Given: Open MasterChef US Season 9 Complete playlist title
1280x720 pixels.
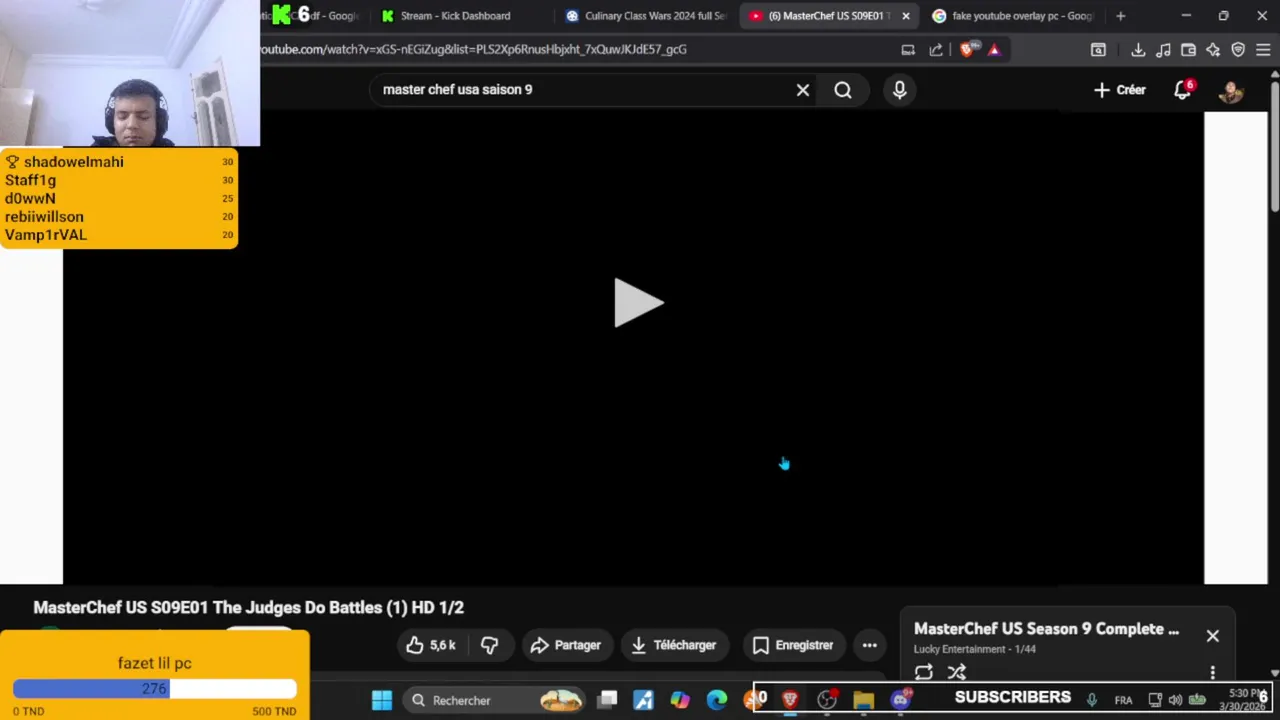Looking at the screenshot, I should click(x=1046, y=629).
